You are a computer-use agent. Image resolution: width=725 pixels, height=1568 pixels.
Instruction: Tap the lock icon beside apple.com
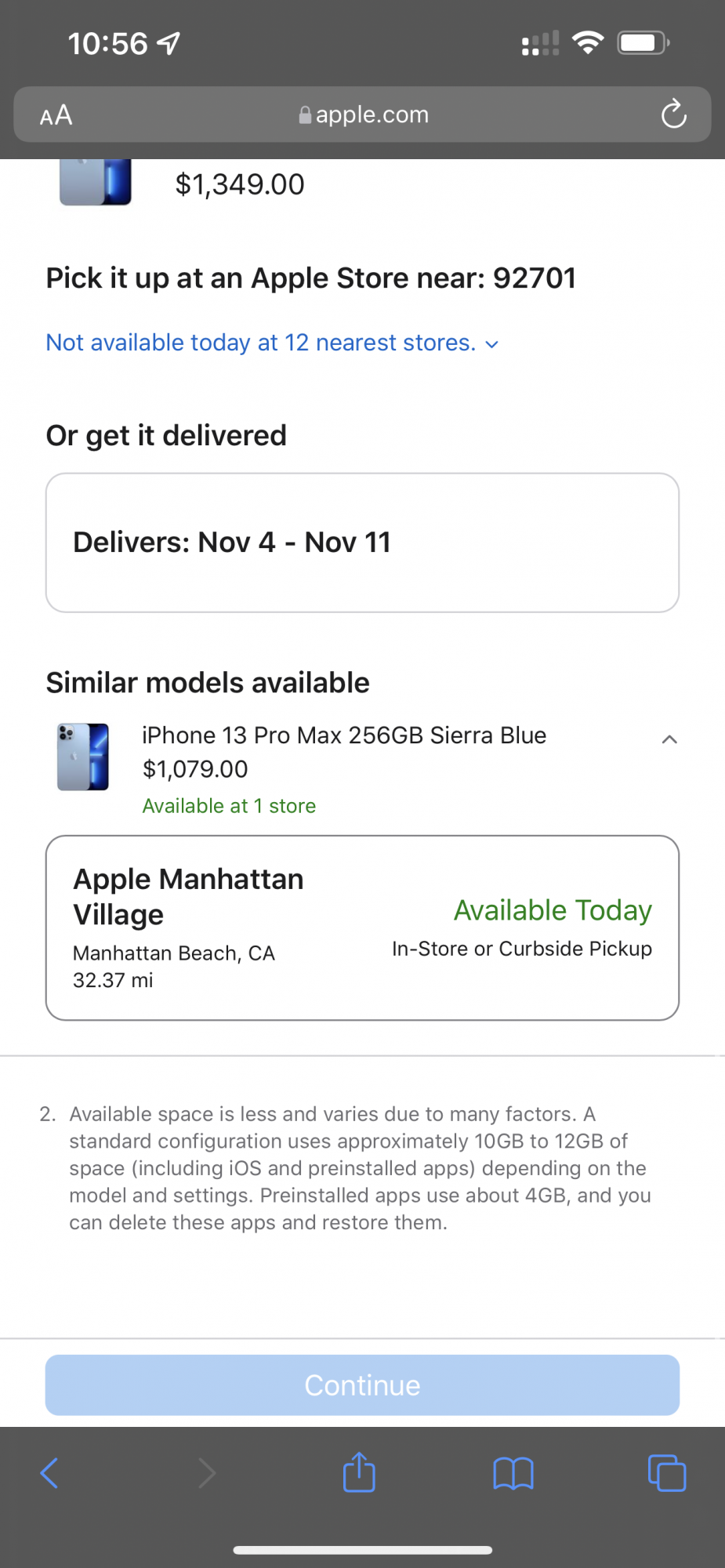(305, 115)
